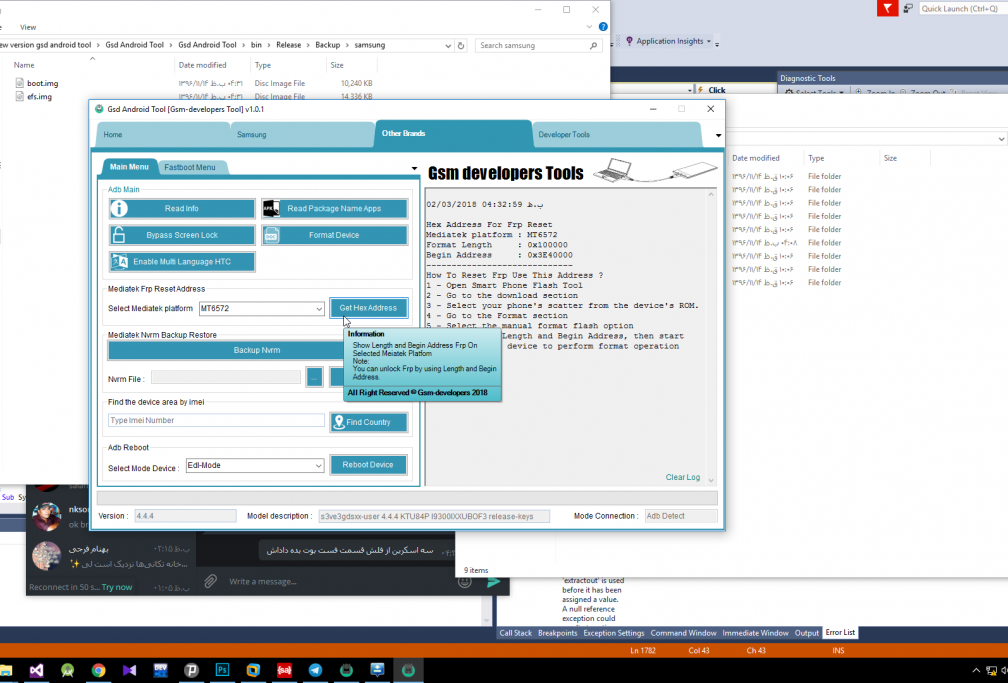1008x683 pixels.
Task: Open the View menu in Explorer
Action: coord(28,27)
